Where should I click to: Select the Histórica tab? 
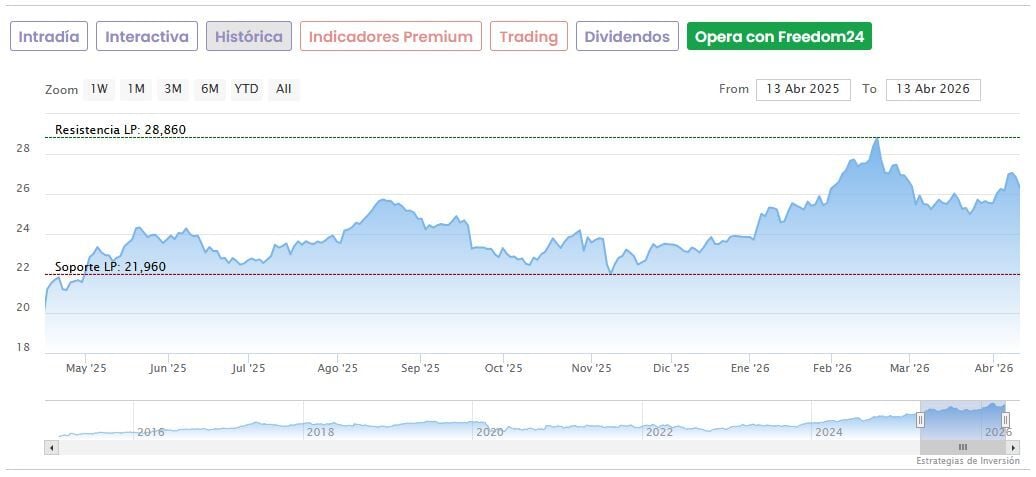pos(249,37)
